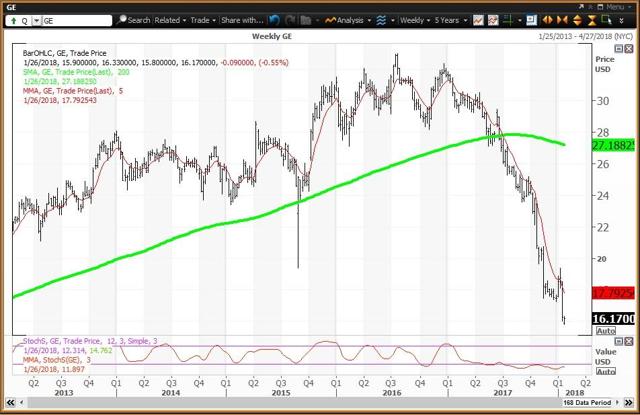Close the stochastic panel with X box

click(x=628, y=341)
